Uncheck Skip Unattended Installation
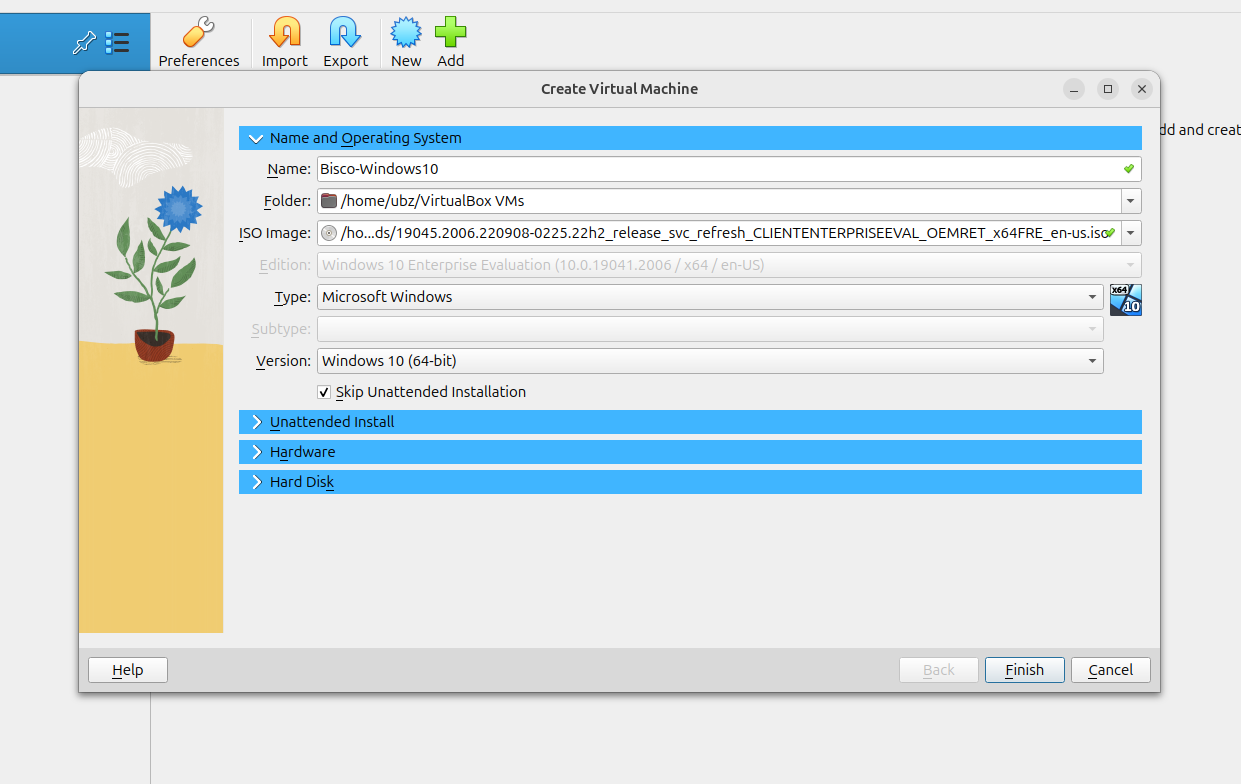 (x=324, y=392)
